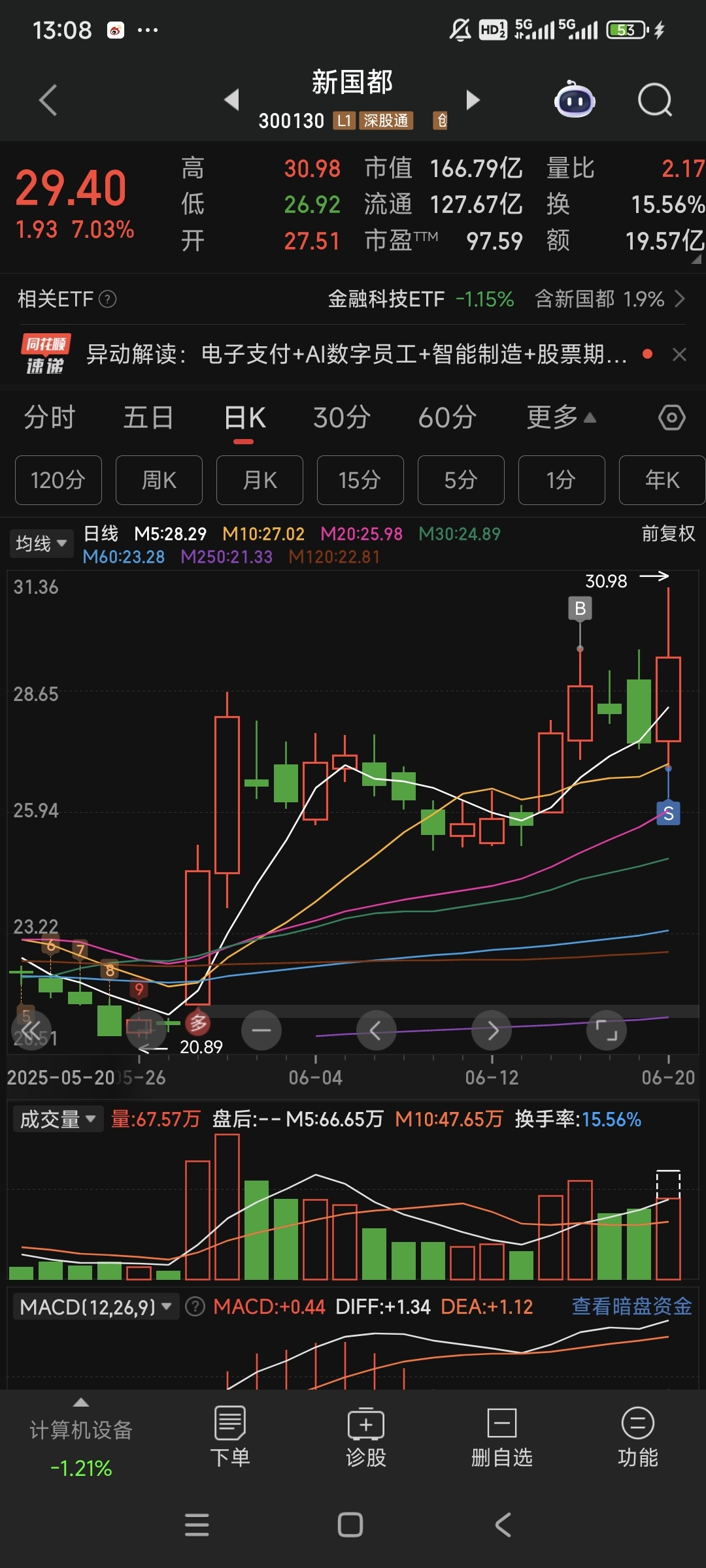
Task: Expand quote details corner triangle
Action: [696, 259]
